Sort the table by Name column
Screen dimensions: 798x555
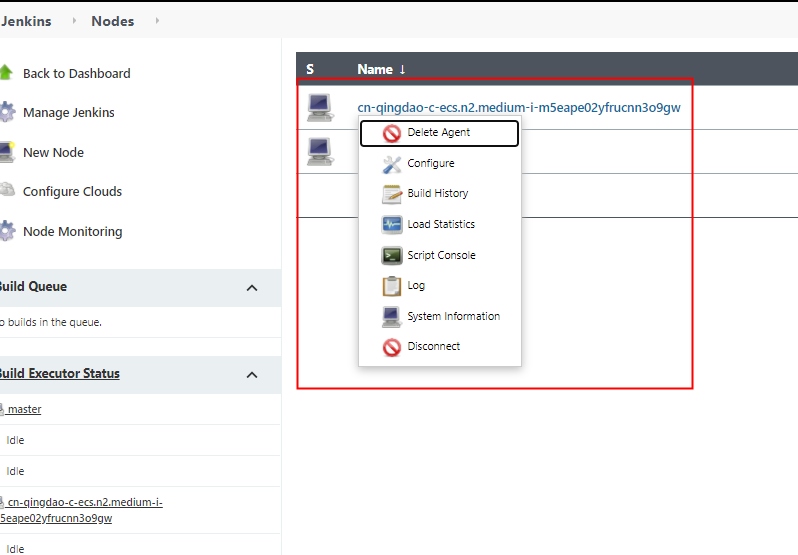point(381,69)
